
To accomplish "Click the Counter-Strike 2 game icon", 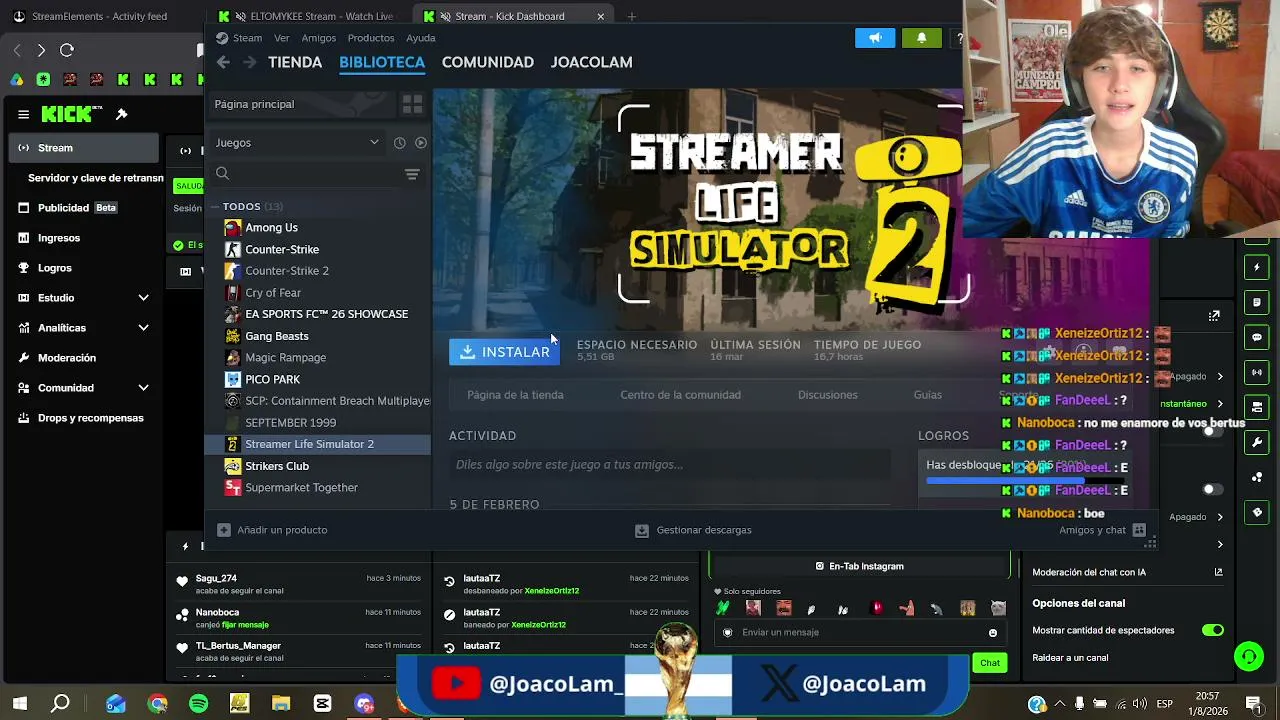I will [x=233, y=271].
